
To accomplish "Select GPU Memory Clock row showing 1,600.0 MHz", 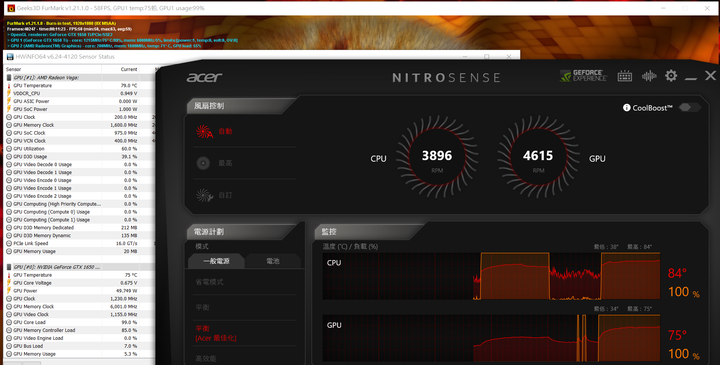I will point(78,125).
